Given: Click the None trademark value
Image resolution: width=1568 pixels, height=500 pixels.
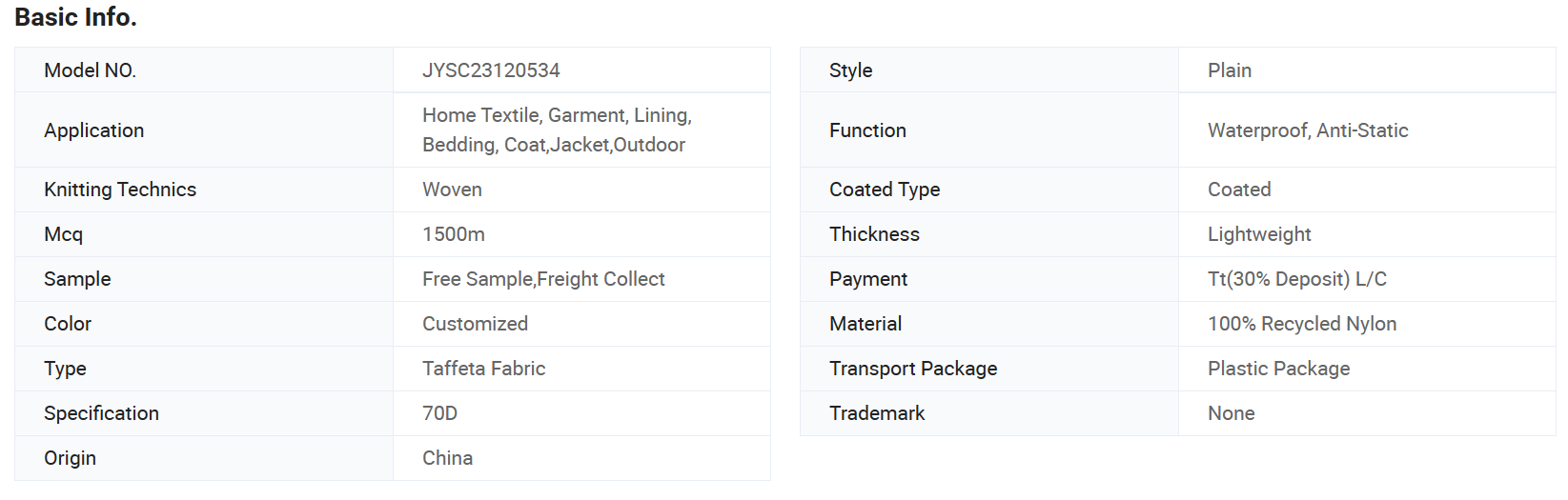Looking at the screenshot, I should pos(1231,413).
